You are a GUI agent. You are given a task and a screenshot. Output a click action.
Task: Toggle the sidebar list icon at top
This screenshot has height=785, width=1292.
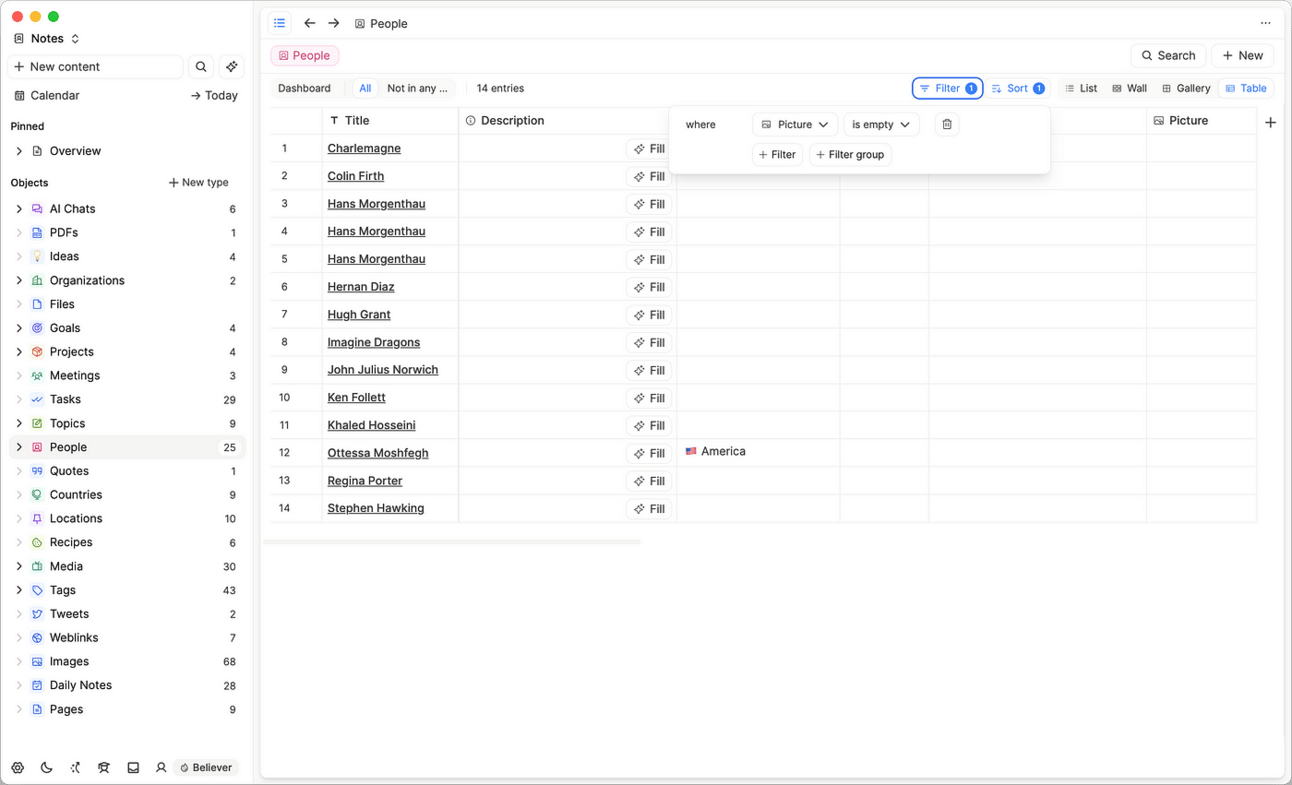pos(280,23)
